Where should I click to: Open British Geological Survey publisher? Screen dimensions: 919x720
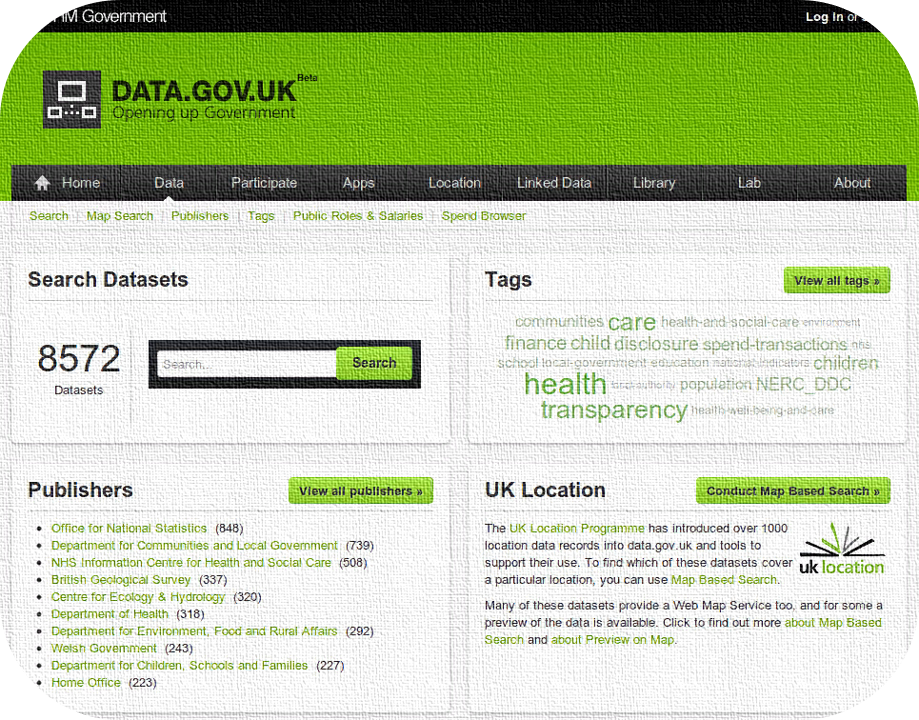[x=121, y=579]
